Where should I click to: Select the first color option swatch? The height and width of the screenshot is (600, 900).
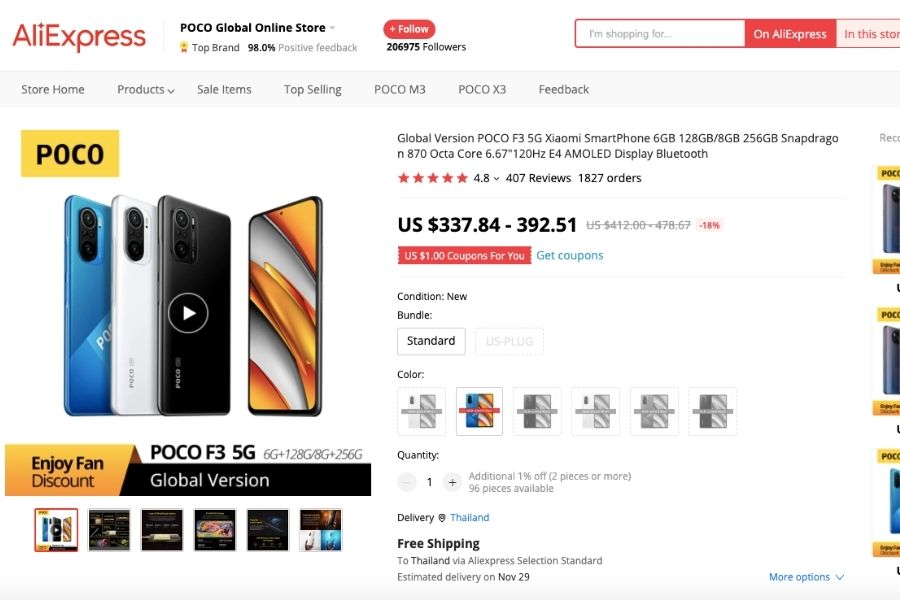click(x=421, y=411)
